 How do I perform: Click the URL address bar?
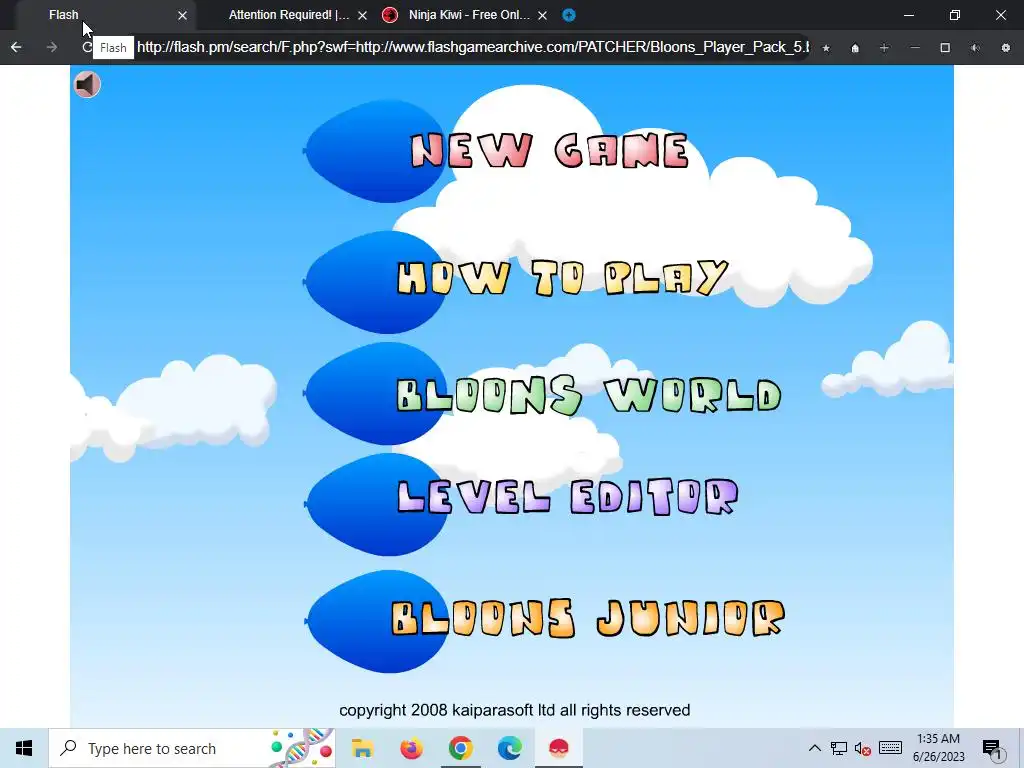(x=473, y=47)
